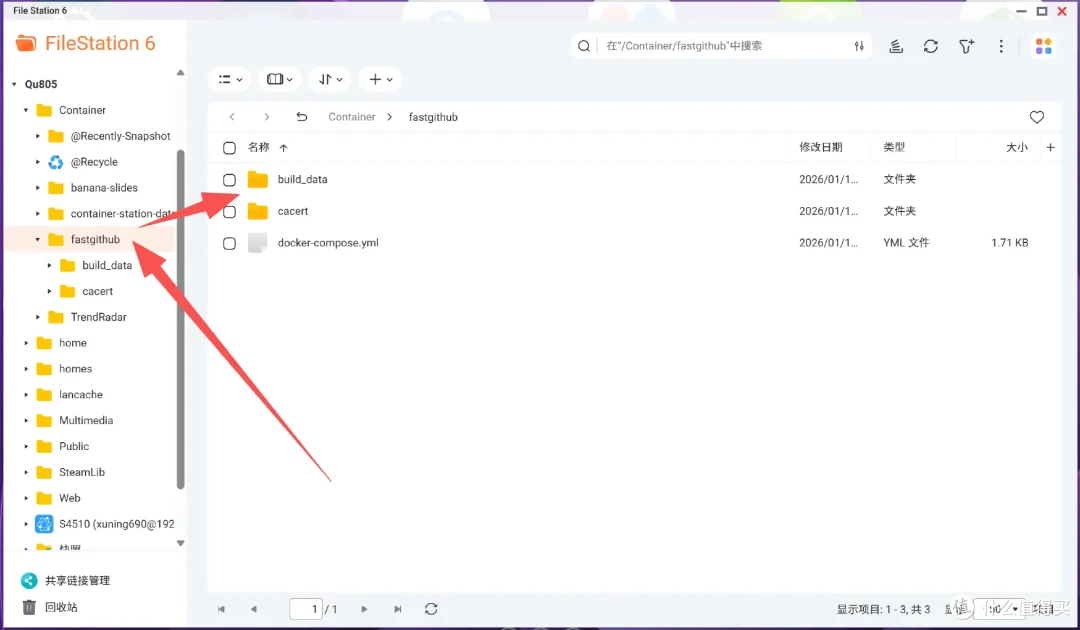Open smart file filter icon
The image size is (1080, 630).
(966, 46)
